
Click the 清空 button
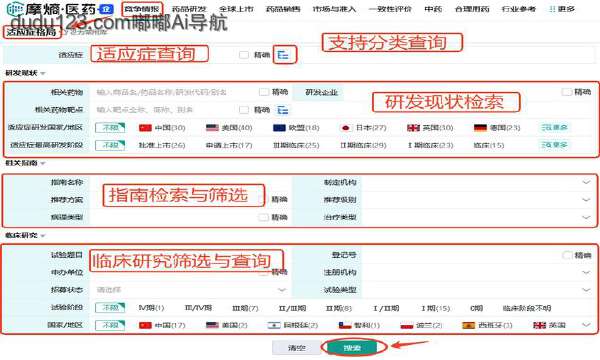pyautogui.click(x=297, y=348)
